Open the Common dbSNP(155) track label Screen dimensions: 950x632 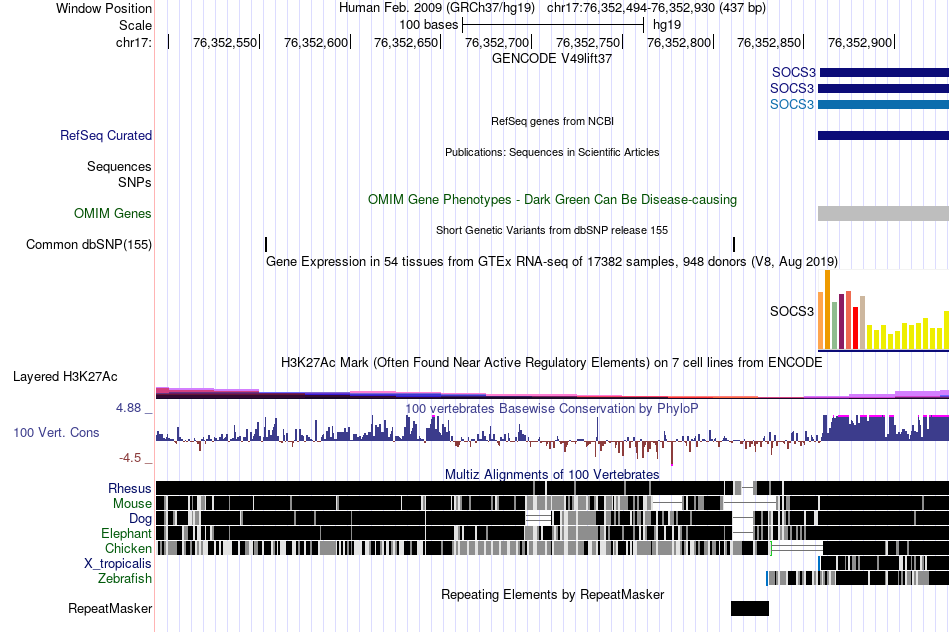(89, 244)
